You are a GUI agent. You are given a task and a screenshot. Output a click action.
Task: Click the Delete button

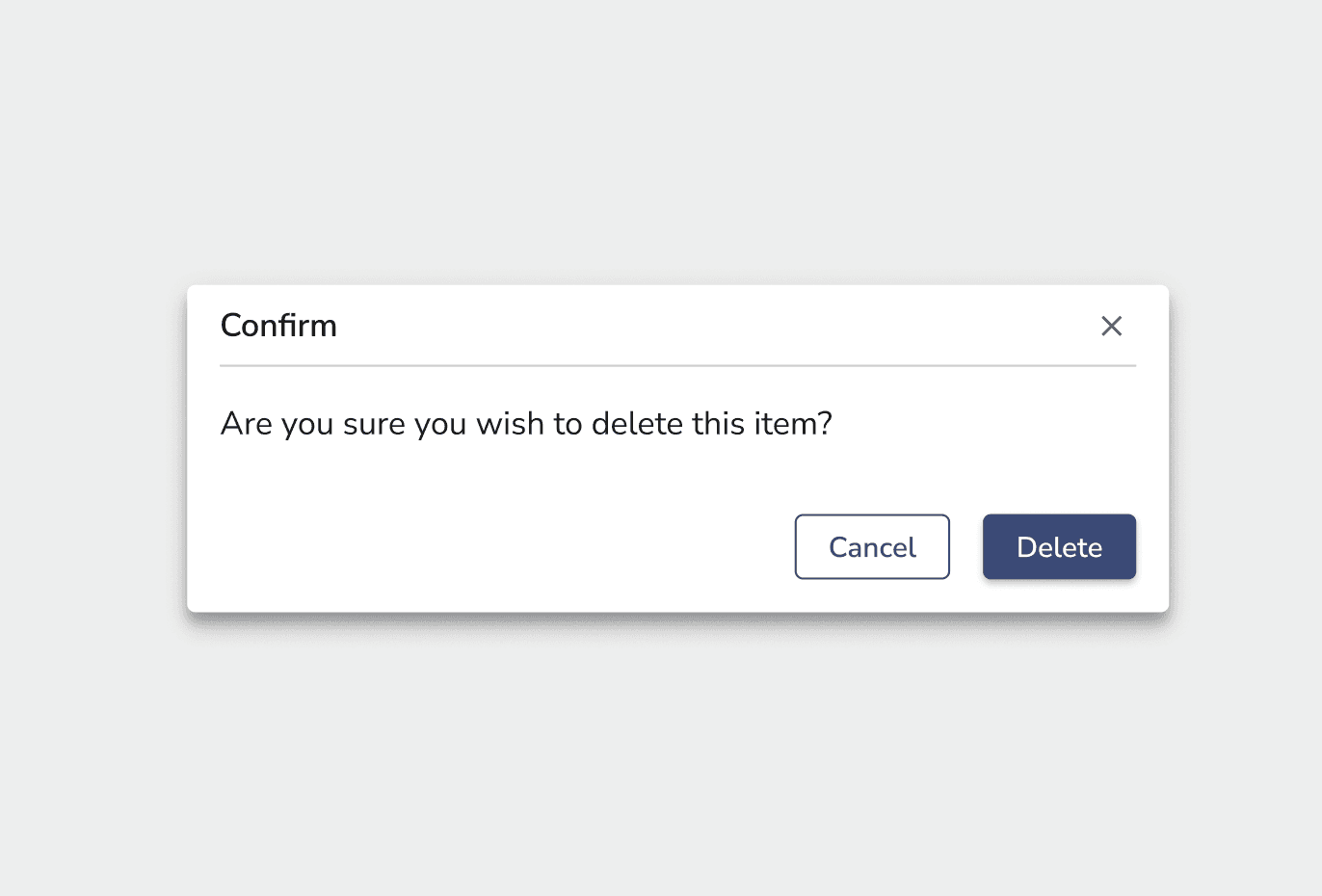coord(1058,546)
